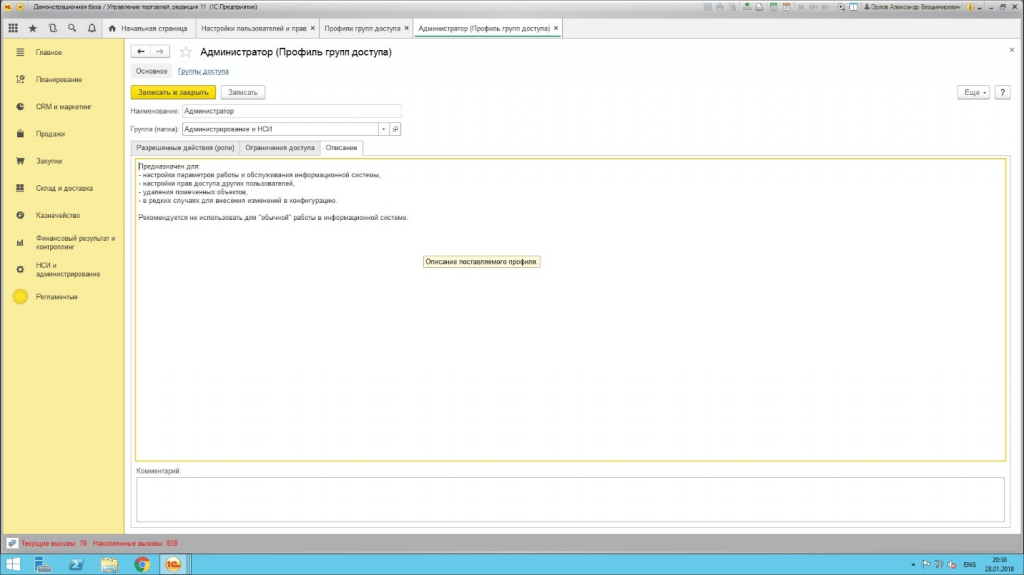Screen dimensions: 1024x575
Task: Open the Группы доступа link
Action: [203, 71]
